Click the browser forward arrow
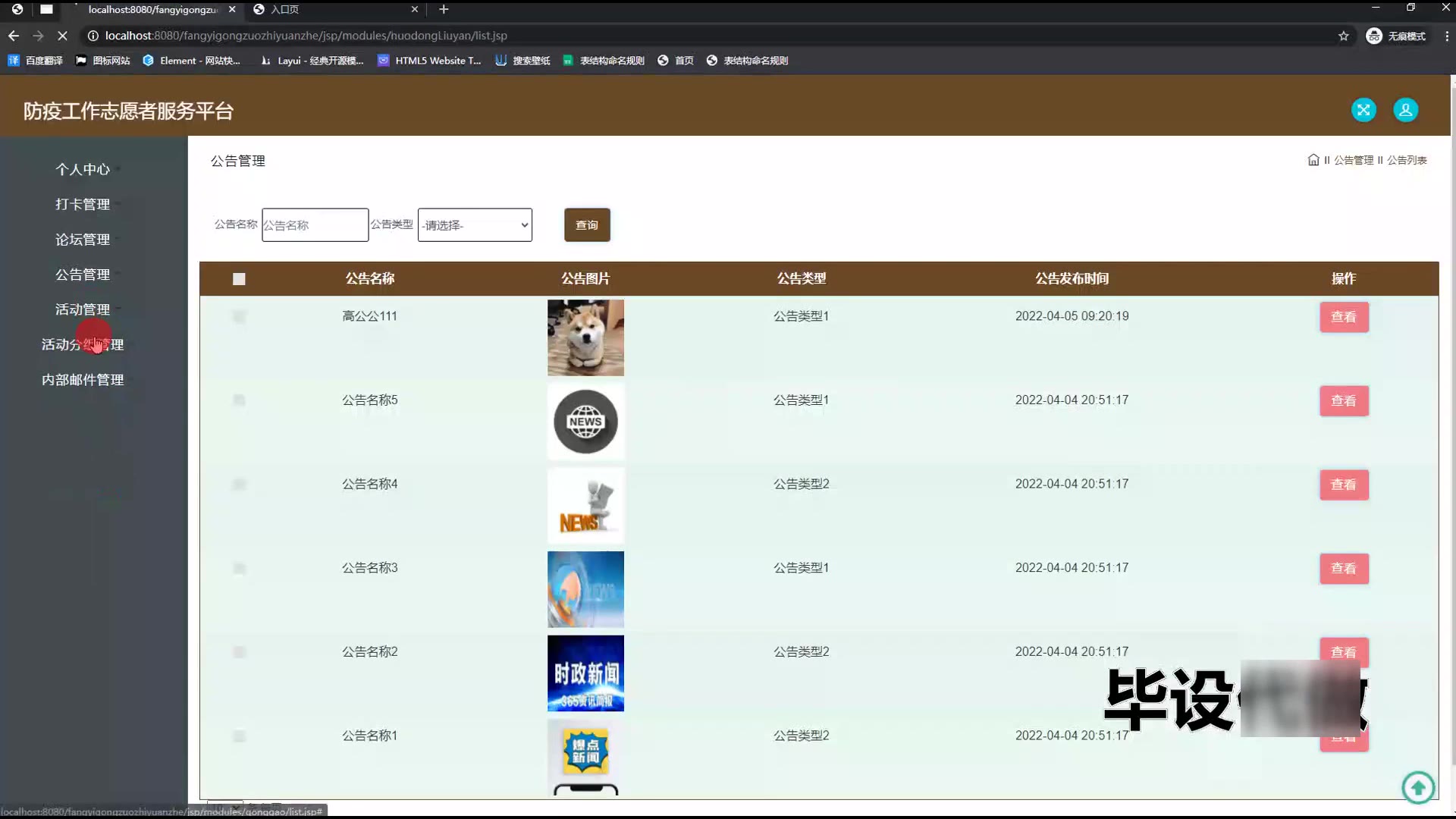 tap(38, 36)
